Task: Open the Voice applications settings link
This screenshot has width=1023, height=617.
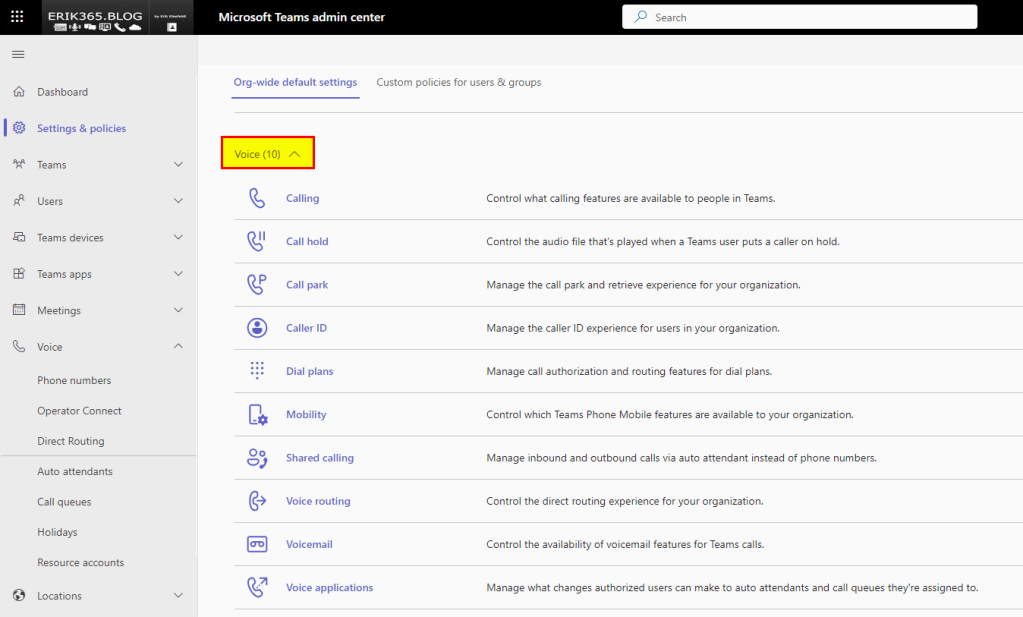Action: (x=329, y=588)
